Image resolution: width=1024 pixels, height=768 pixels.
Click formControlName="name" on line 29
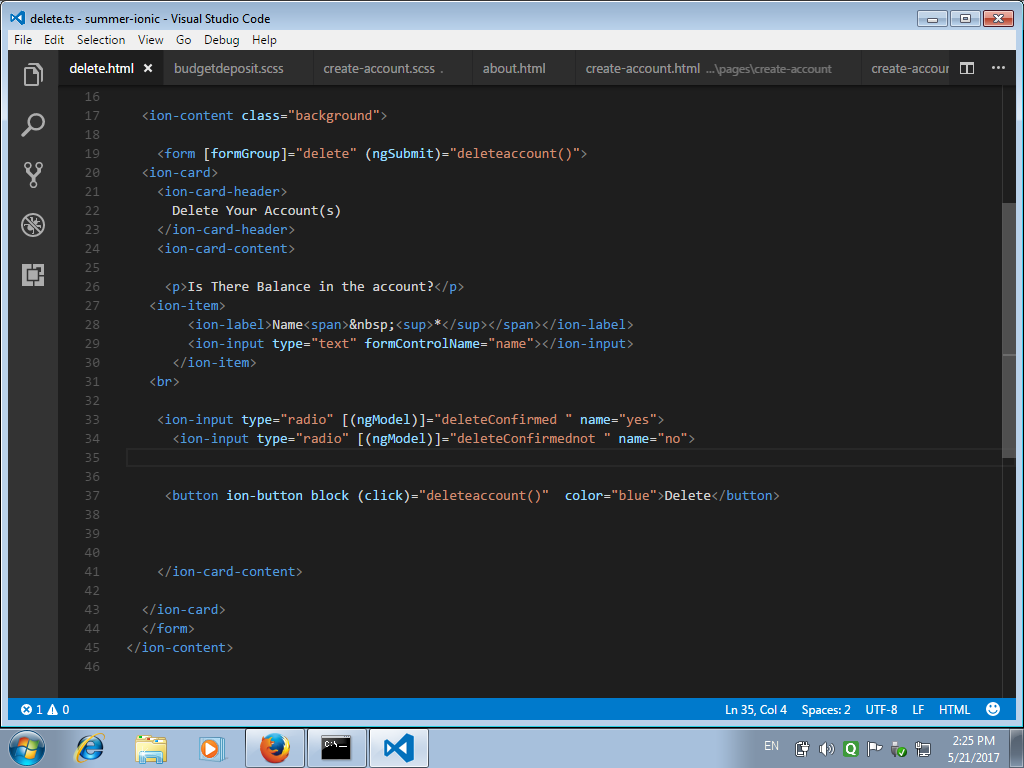449,343
